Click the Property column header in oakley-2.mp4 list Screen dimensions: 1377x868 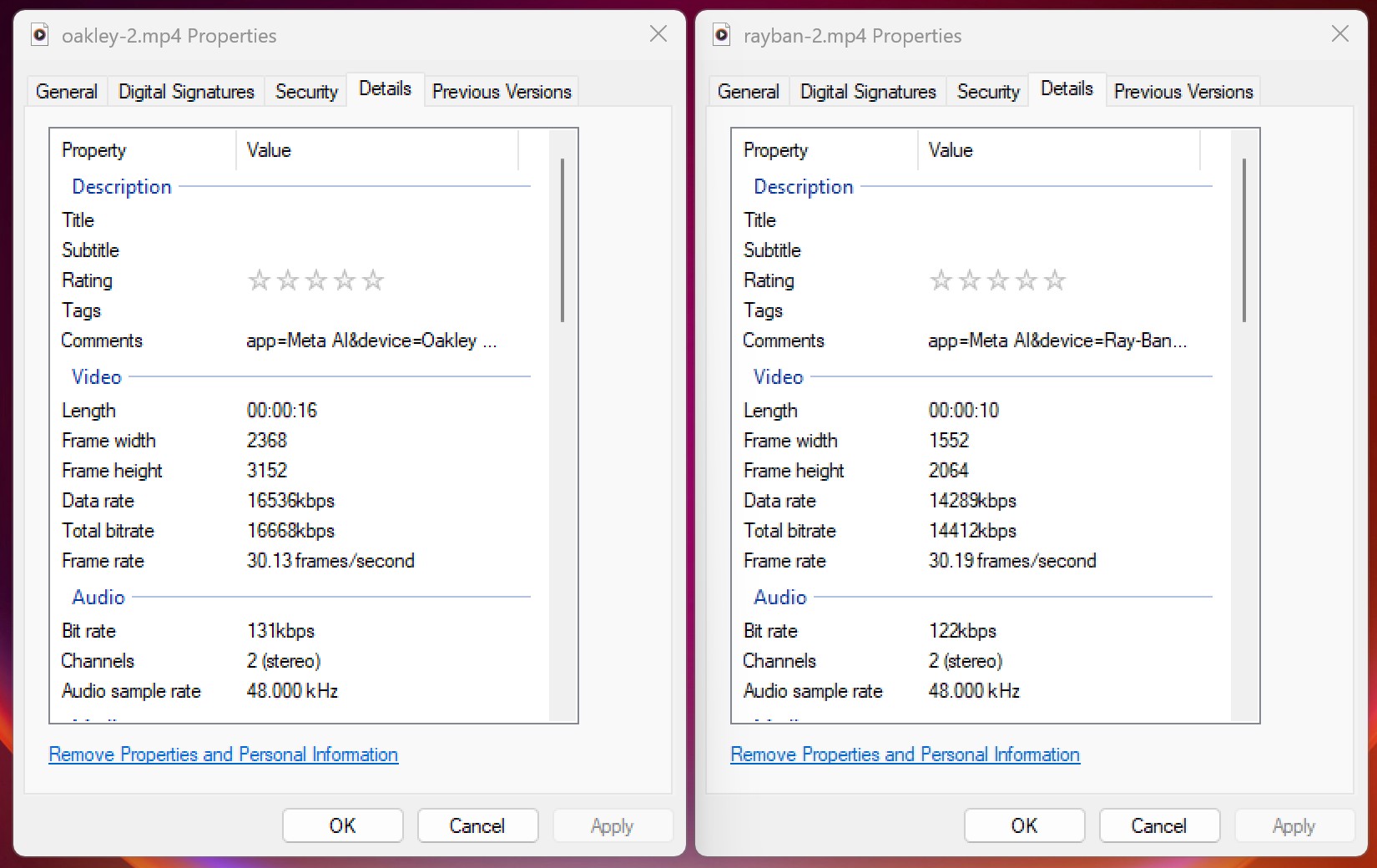142,150
